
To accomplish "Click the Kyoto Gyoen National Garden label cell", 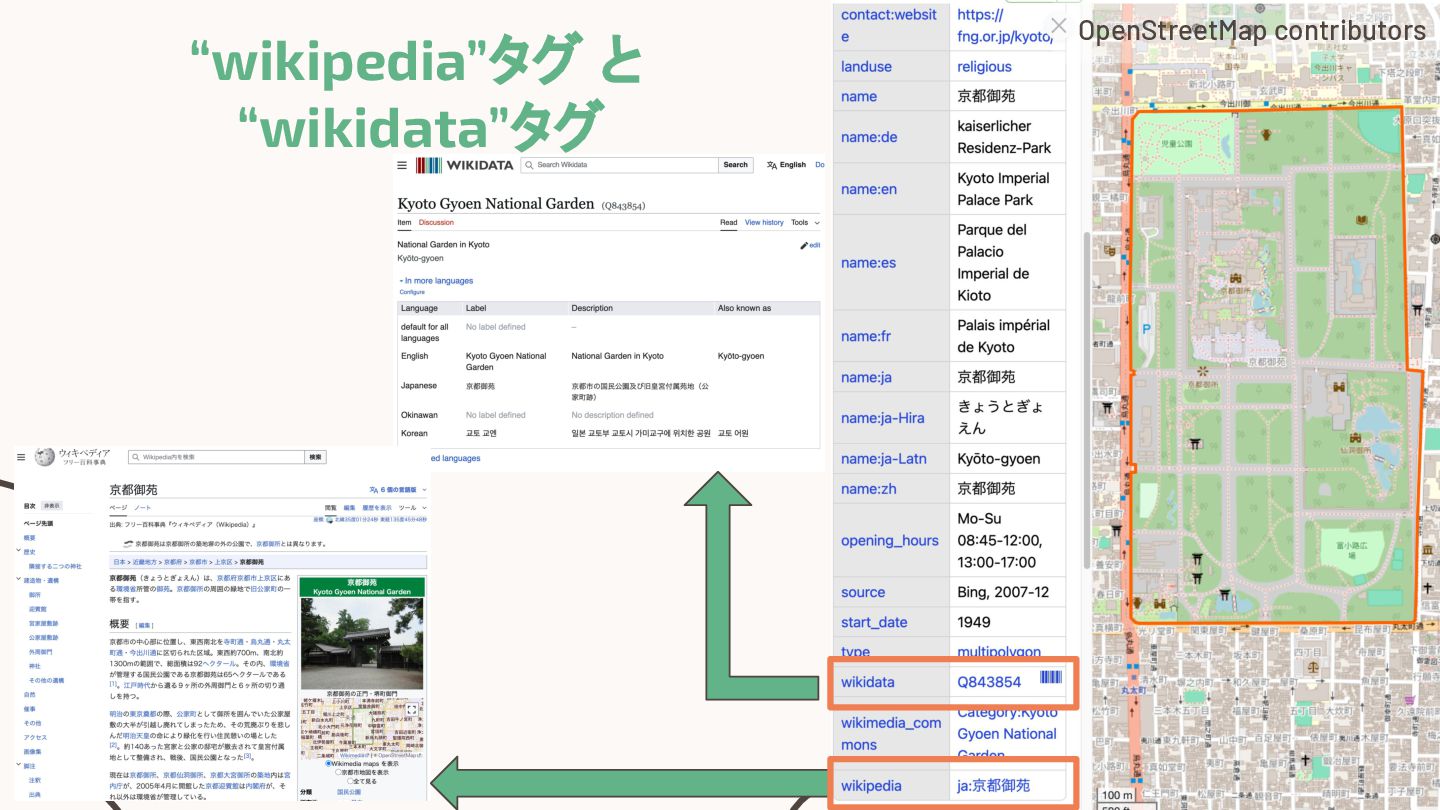I will tap(506, 361).
